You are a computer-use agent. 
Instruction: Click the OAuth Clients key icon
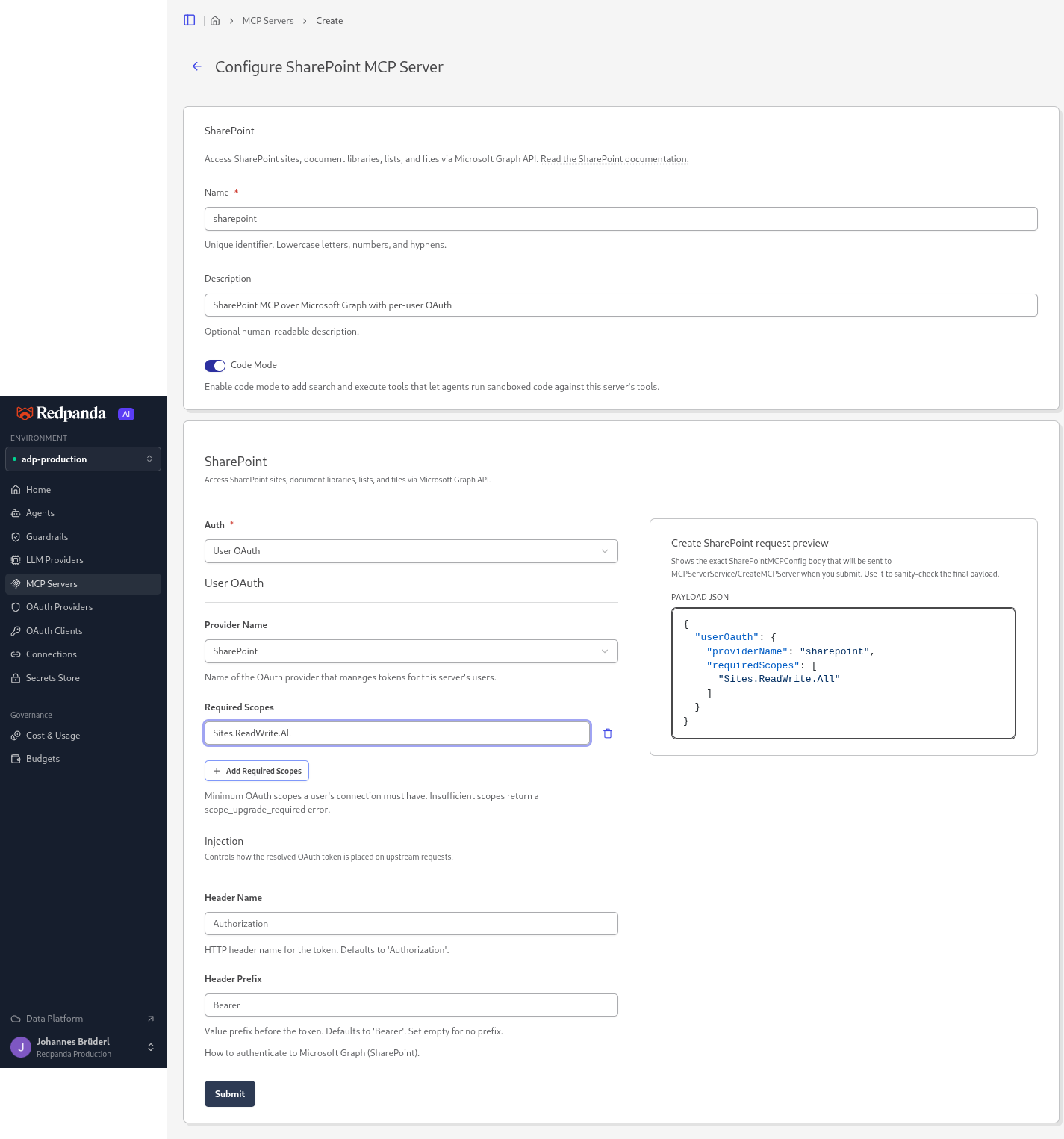click(16, 631)
